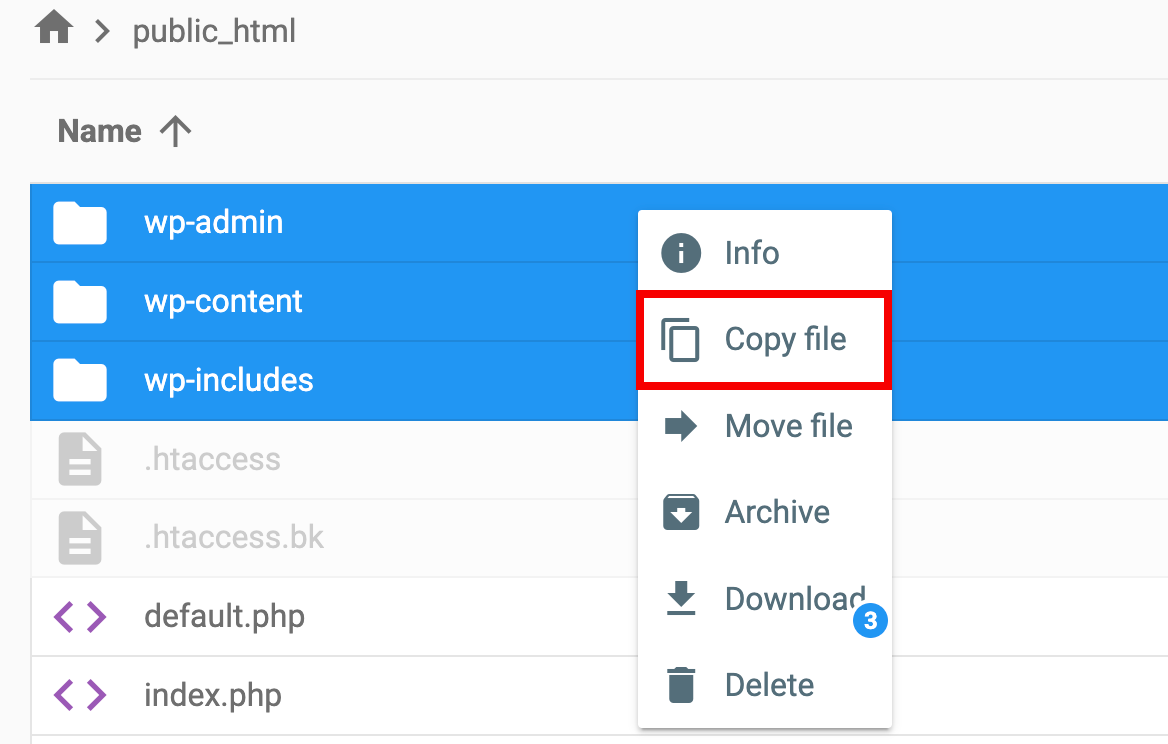Click the .htaccess.bk document icon
This screenshot has width=1168, height=744.
[80, 538]
